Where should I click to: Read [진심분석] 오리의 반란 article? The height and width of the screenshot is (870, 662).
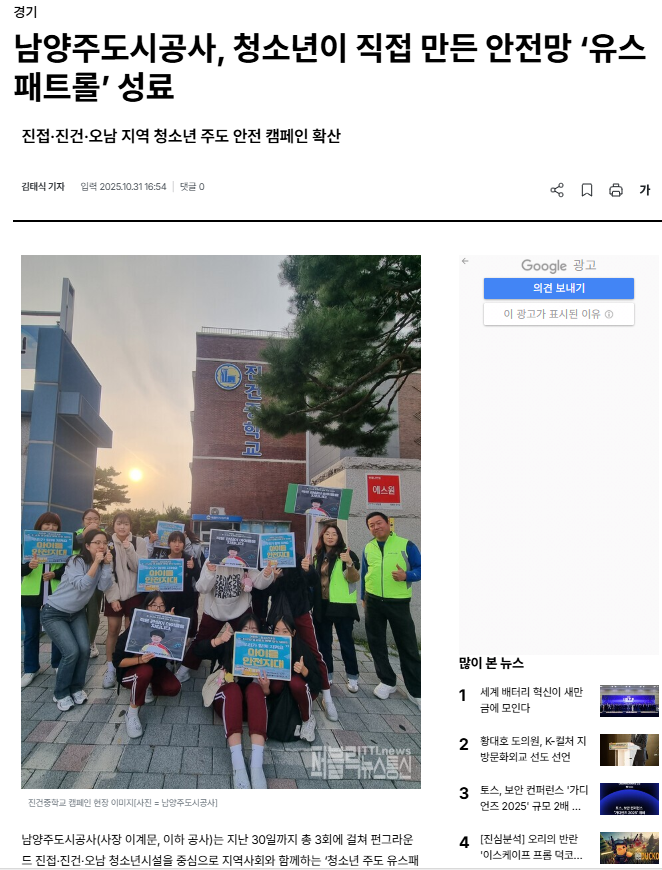531,847
